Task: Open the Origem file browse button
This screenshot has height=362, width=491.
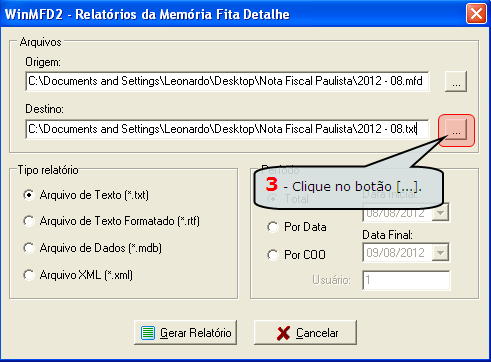Action: tap(456, 81)
